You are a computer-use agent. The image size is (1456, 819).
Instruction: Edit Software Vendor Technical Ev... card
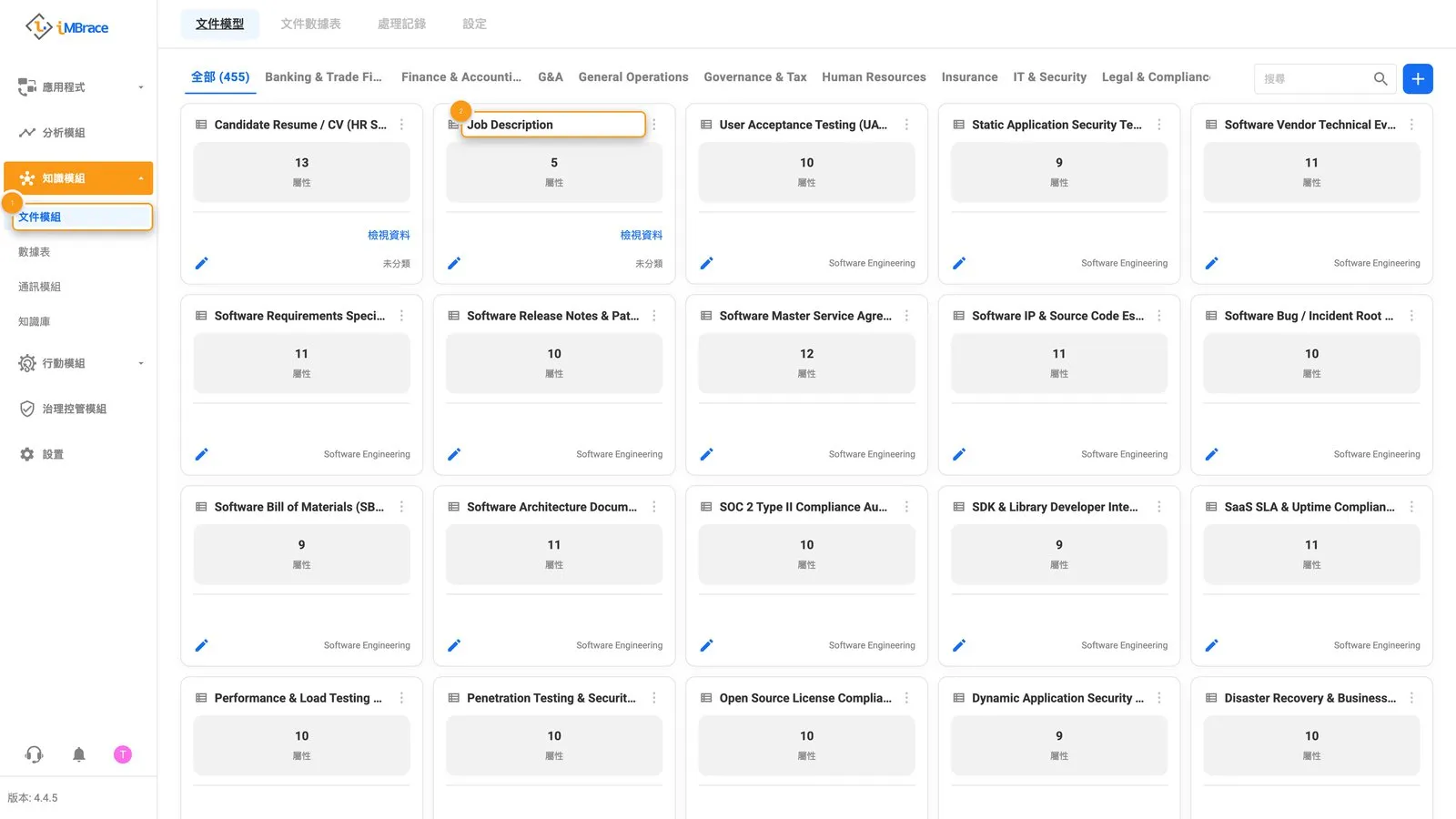[x=1211, y=263]
